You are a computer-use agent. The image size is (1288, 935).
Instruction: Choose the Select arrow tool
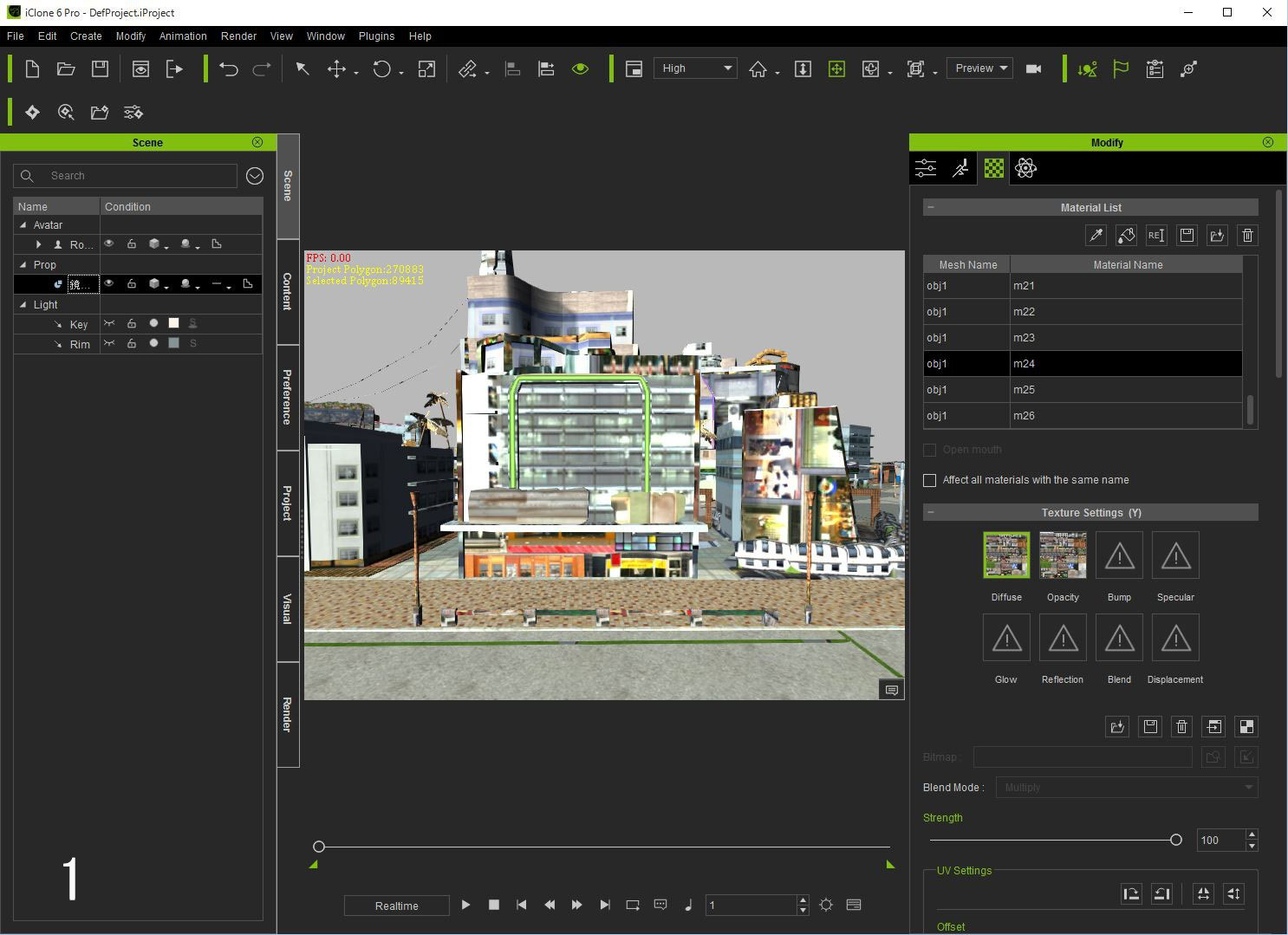click(302, 69)
